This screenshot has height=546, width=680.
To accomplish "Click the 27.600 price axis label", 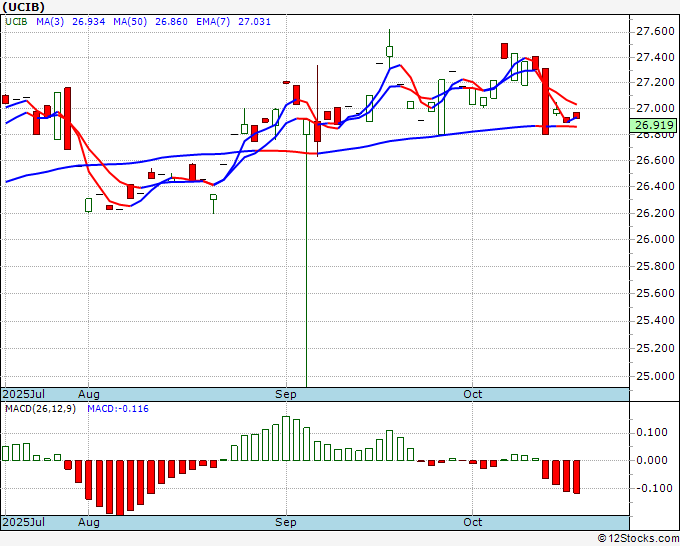I will 655,31.
